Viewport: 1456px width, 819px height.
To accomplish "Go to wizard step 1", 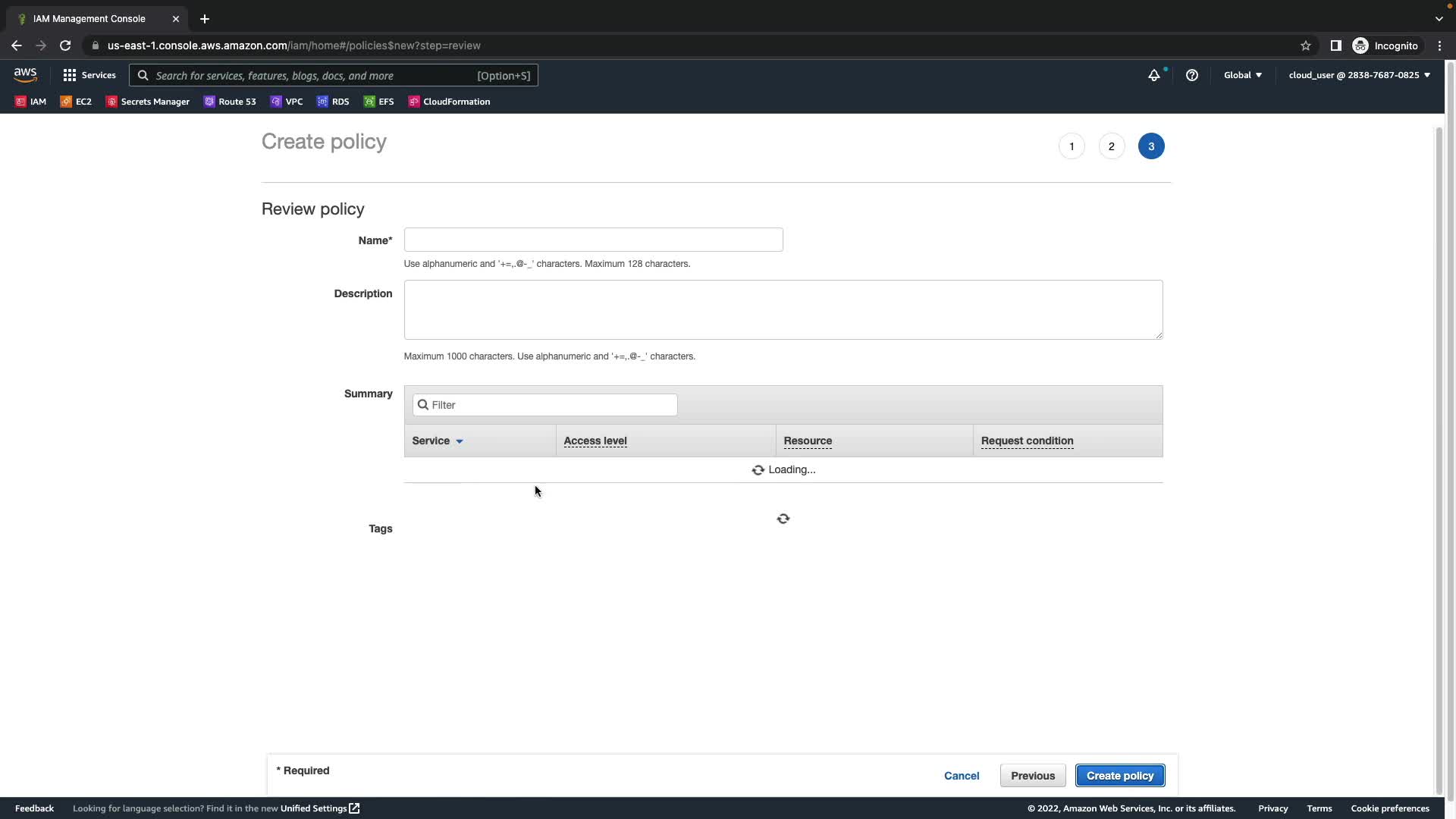I will (x=1072, y=146).
